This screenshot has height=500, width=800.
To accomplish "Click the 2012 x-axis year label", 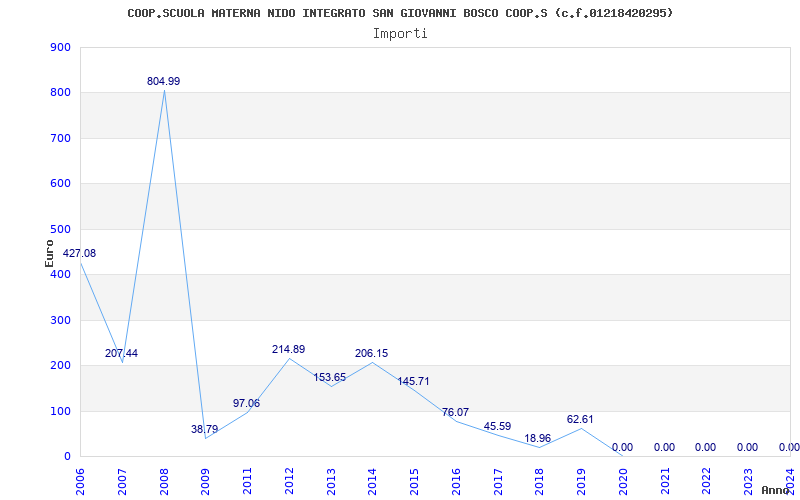I will tap(289, 481).
